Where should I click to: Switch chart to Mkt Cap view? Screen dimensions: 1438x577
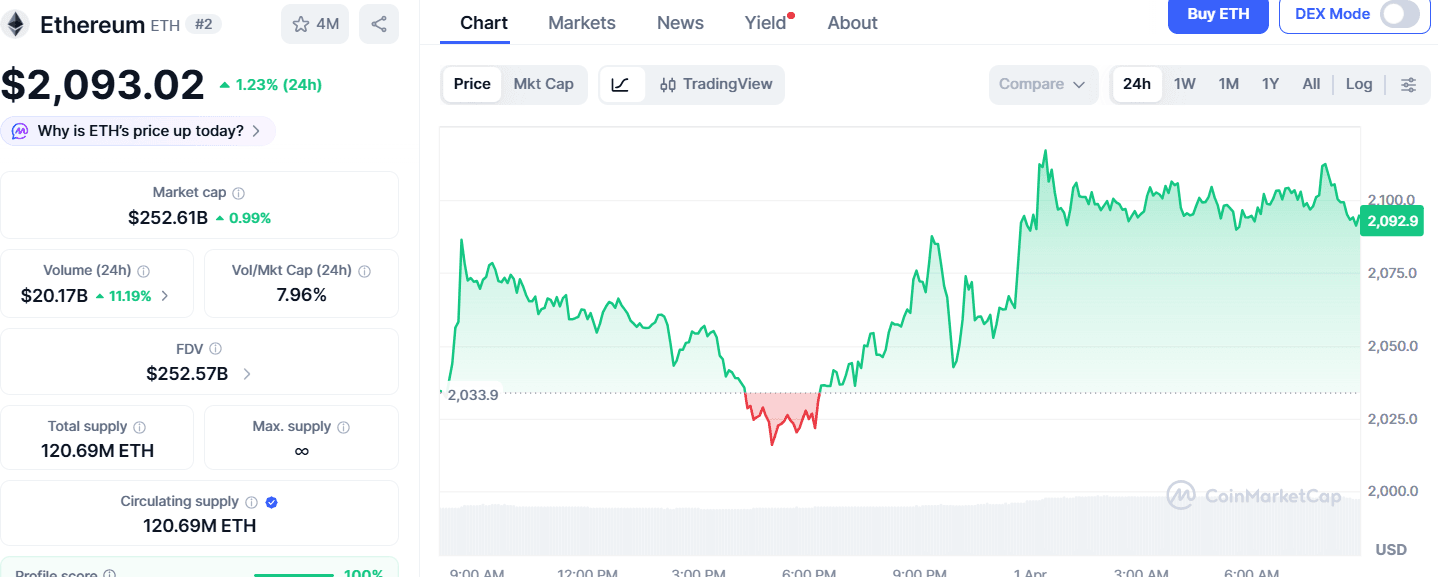[544, 84]
